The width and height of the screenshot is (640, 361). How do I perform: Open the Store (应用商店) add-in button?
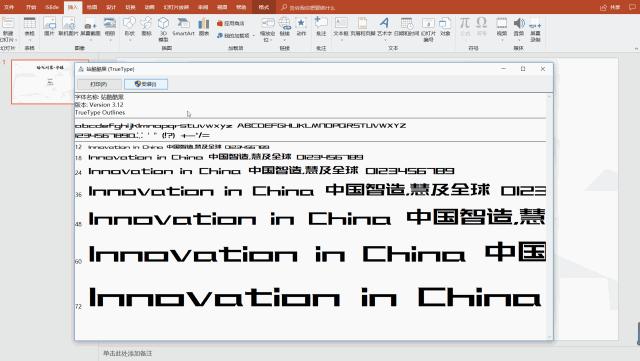click(231, 23)
